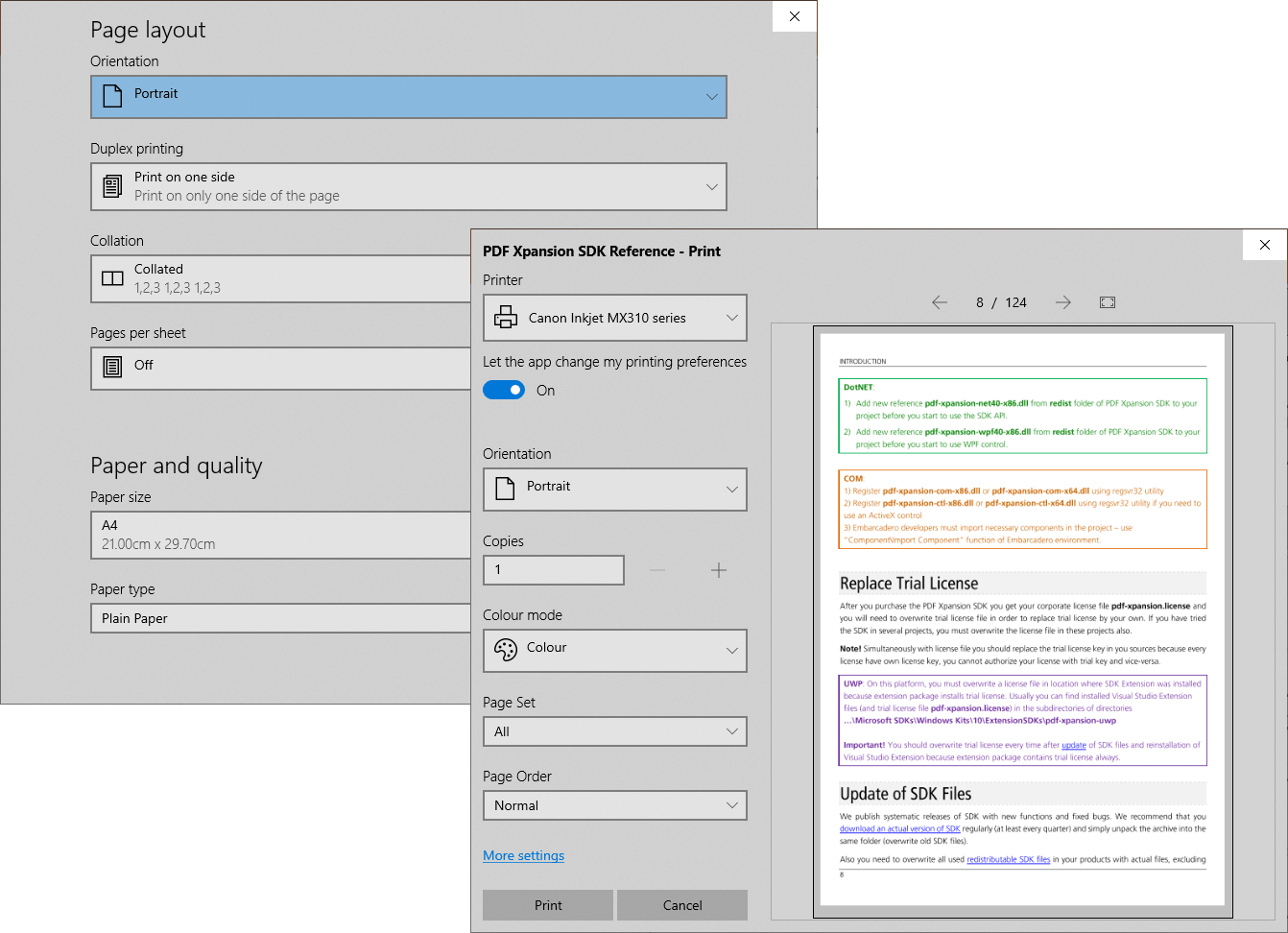This screenshot has height=933, width=1288.
Task: Go to the previous preview page with left arrow
Action: click(940, 301)
